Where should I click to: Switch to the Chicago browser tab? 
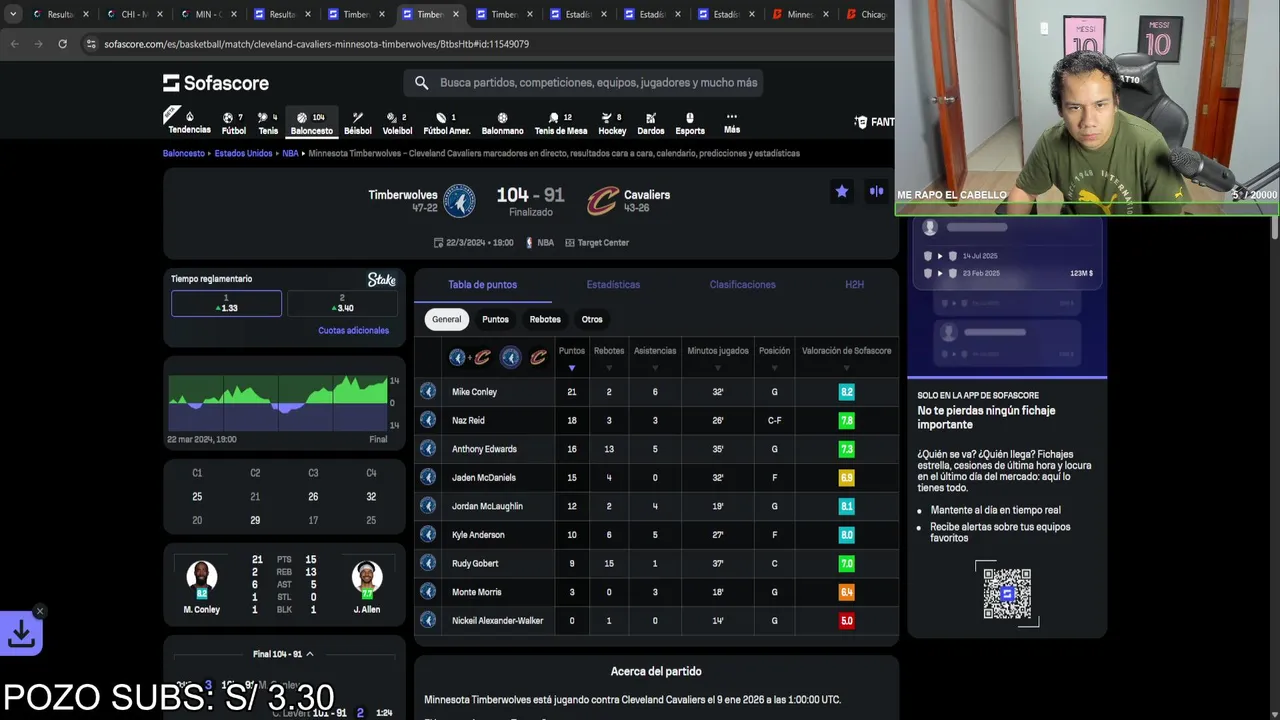point(866,14)
